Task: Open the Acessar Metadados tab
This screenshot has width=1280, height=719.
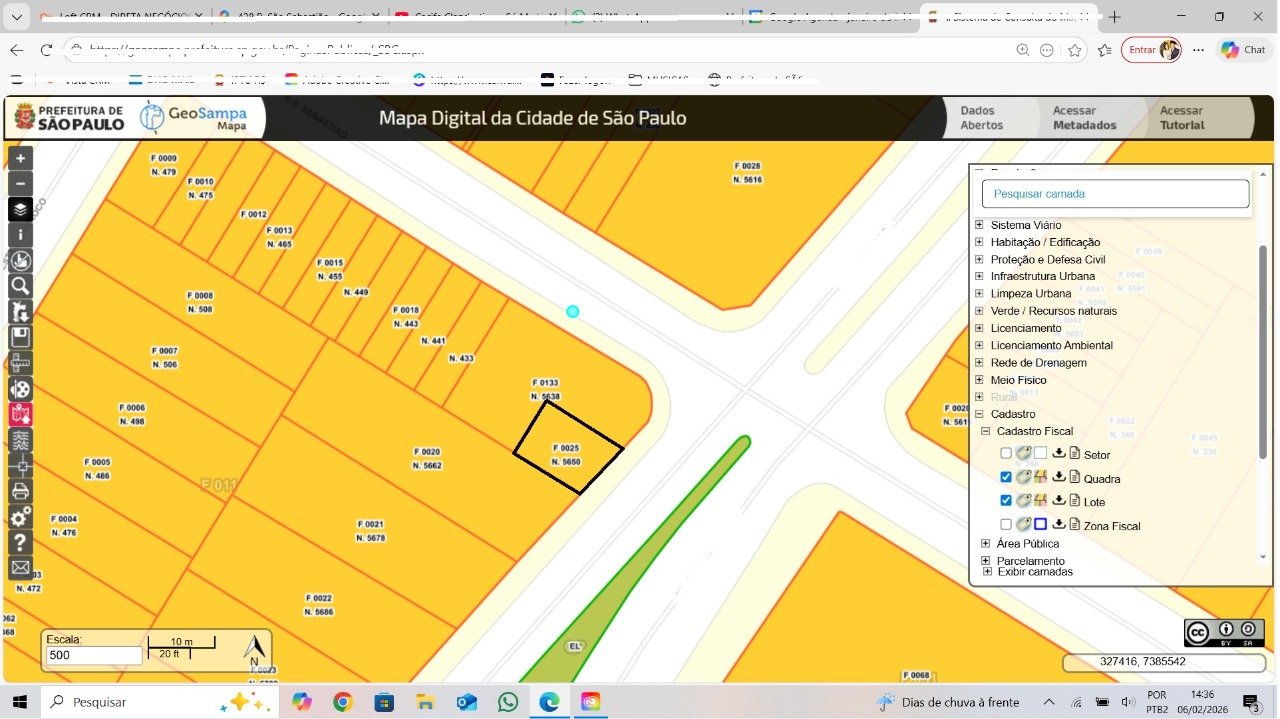Action: click(1084, 118)
